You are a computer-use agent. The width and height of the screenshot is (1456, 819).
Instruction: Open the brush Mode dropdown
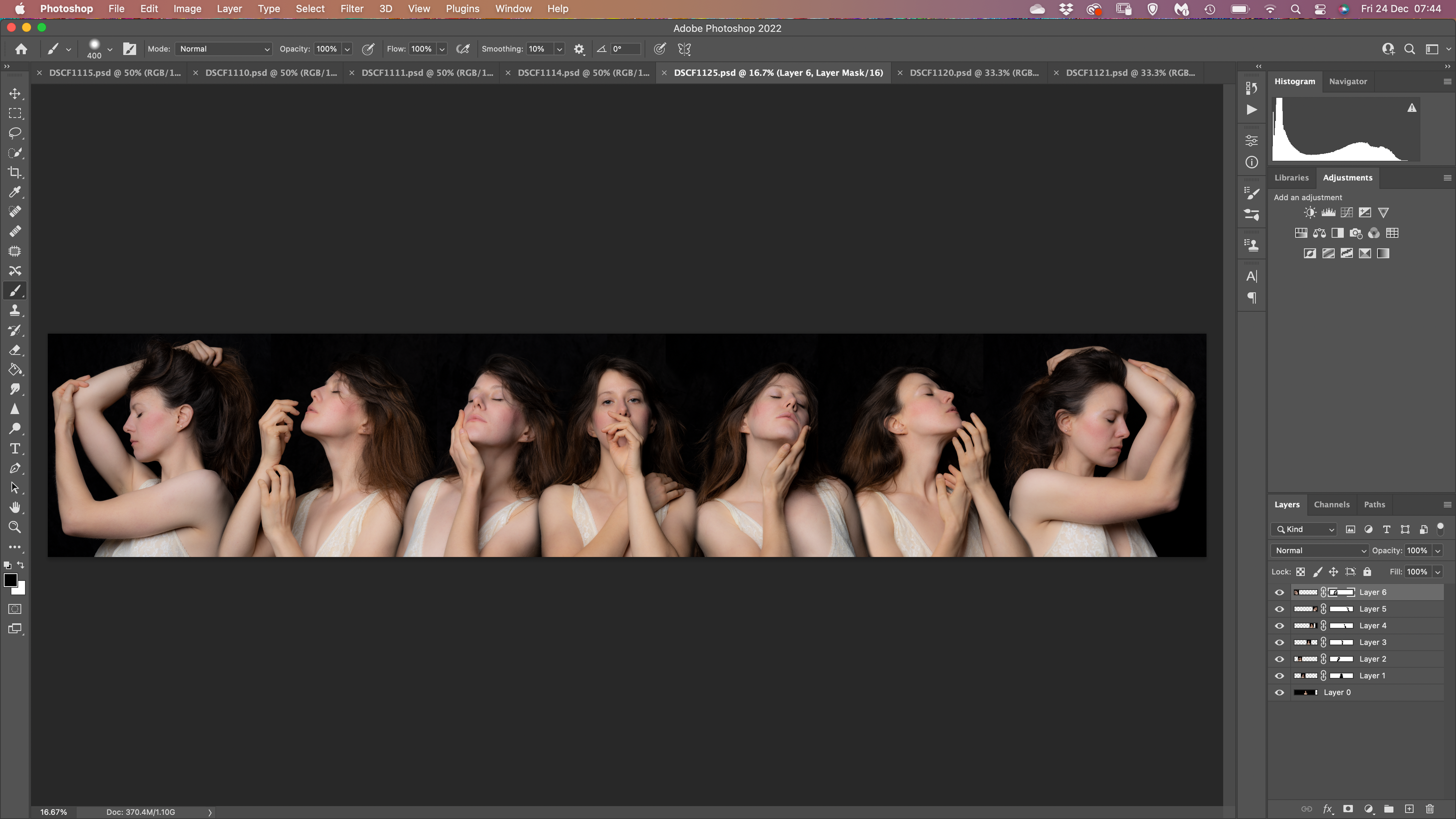tap(224, 49)
